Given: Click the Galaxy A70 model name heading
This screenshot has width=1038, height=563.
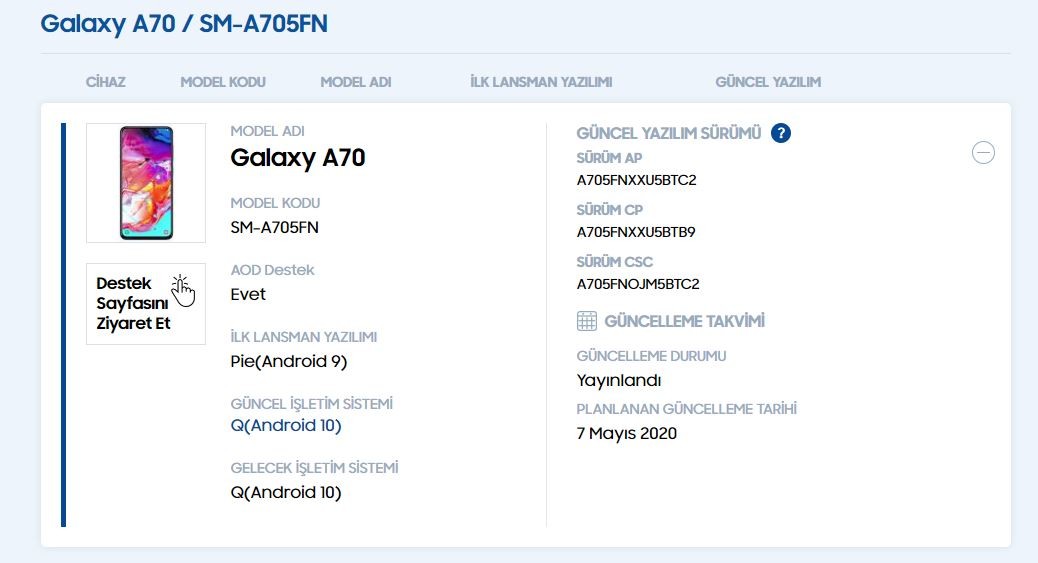Looking at the screenshot, I should [x=298, y=158].
